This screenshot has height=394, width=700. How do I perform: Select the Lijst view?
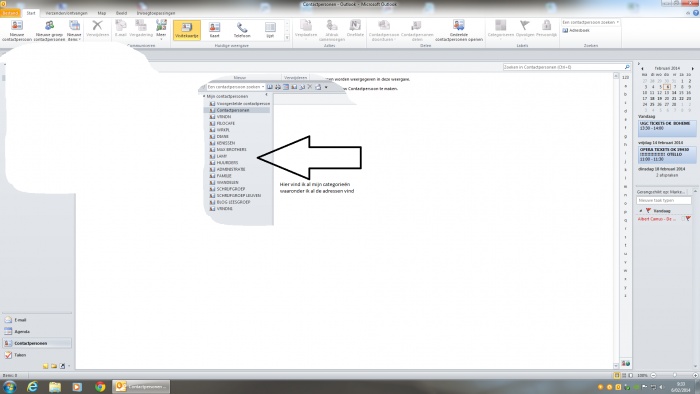tap(270, 30)
